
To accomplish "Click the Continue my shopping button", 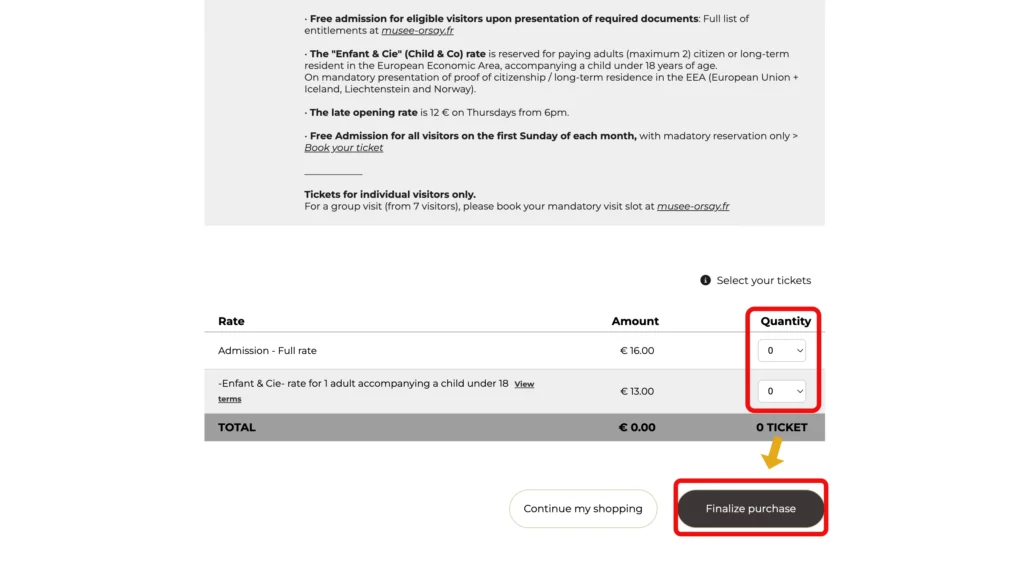I will 583,509.
